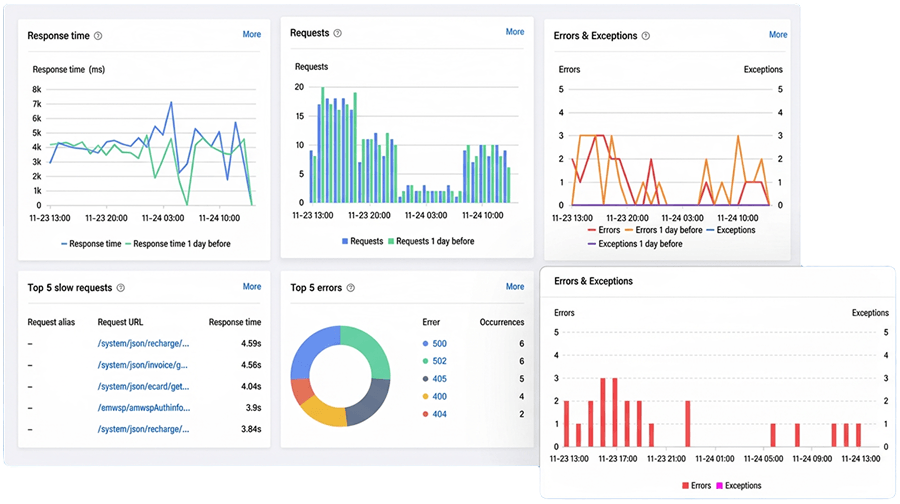Toggle Errors 1 day before legend entry
Screen dimensions: 900x504
click(x=664, y=230)
